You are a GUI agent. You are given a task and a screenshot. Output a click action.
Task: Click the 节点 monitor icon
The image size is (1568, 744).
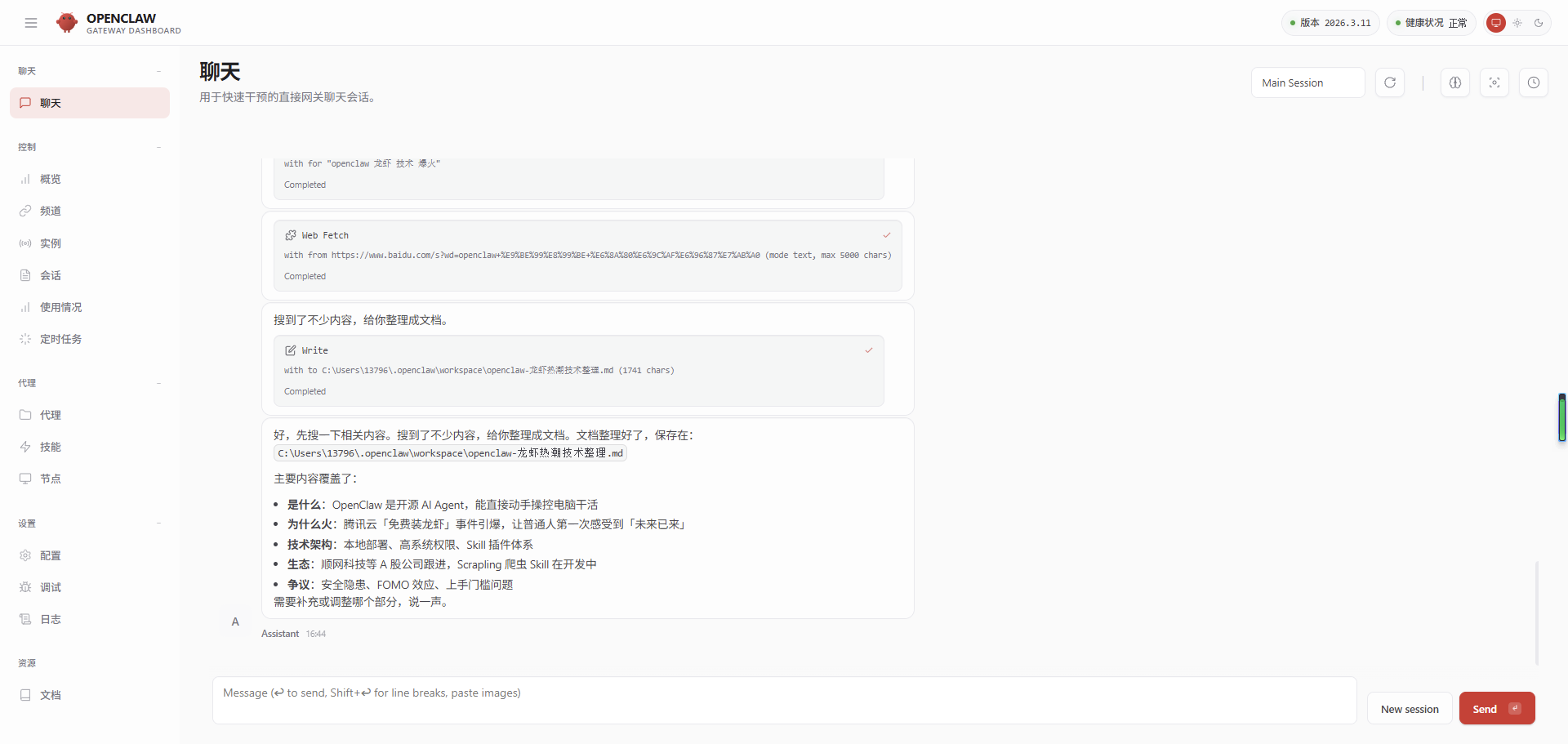tap(25, 479)
